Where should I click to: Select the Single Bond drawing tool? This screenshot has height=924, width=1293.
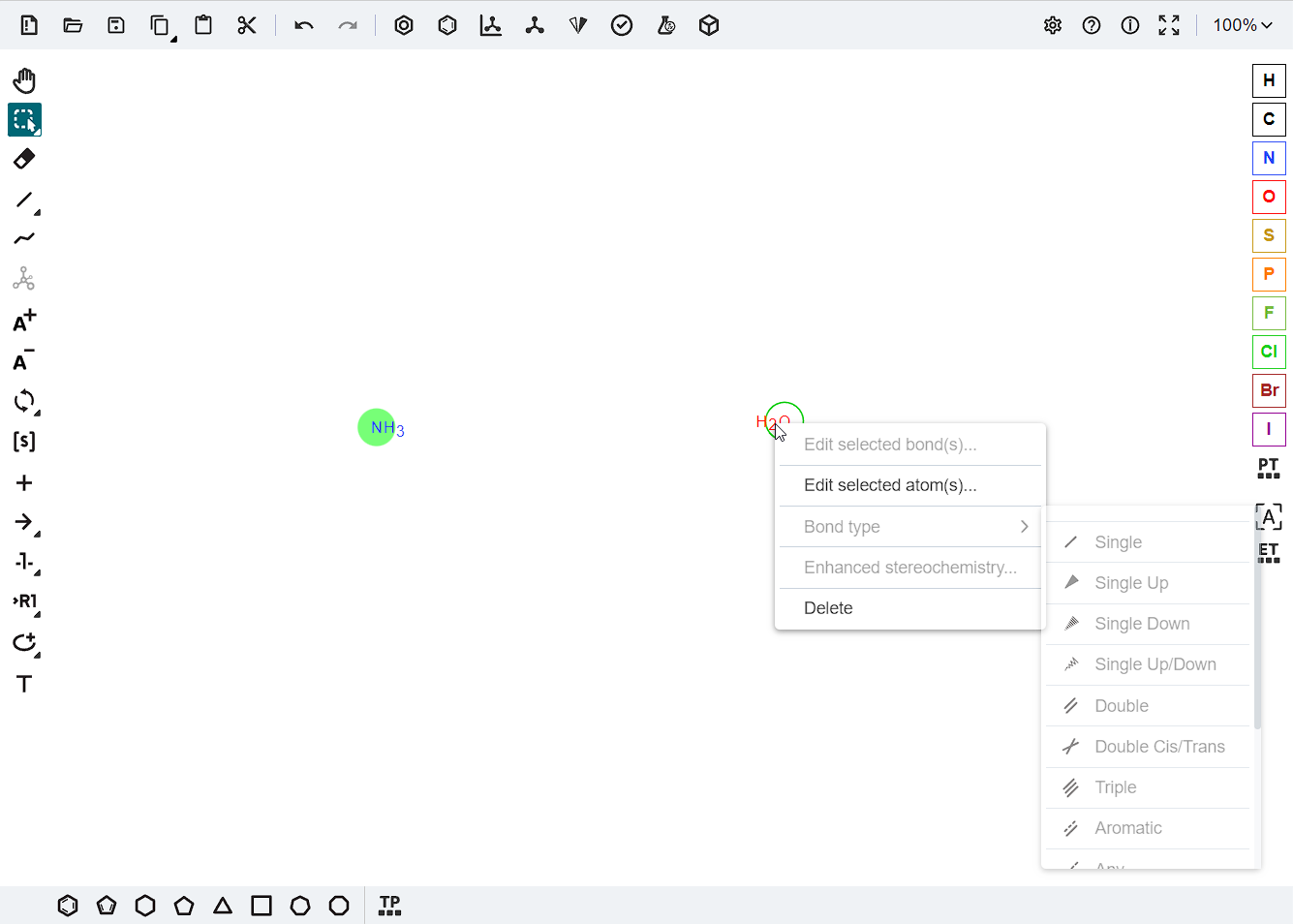[24, 200]
